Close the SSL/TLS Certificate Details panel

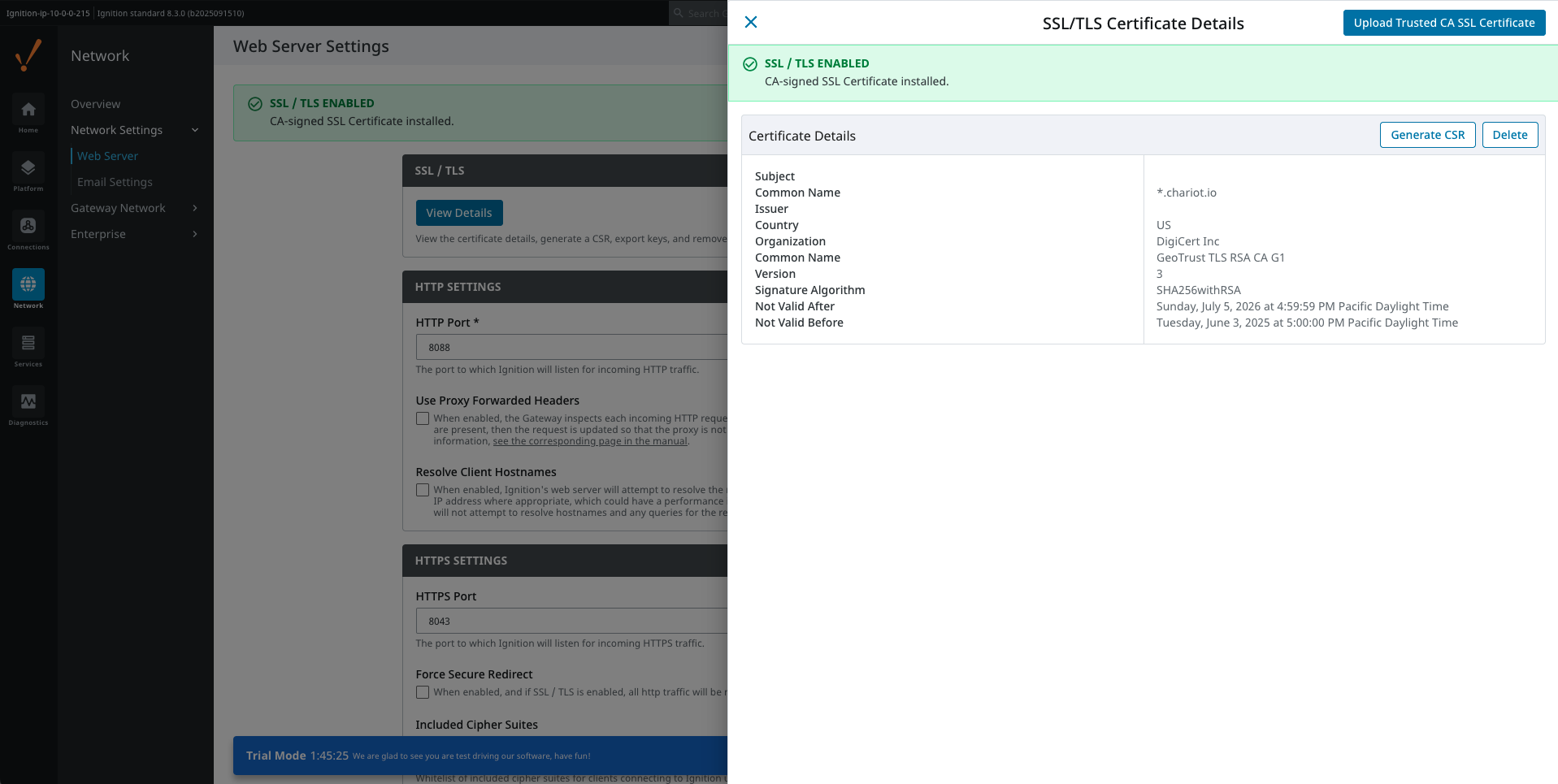(751, 23)
